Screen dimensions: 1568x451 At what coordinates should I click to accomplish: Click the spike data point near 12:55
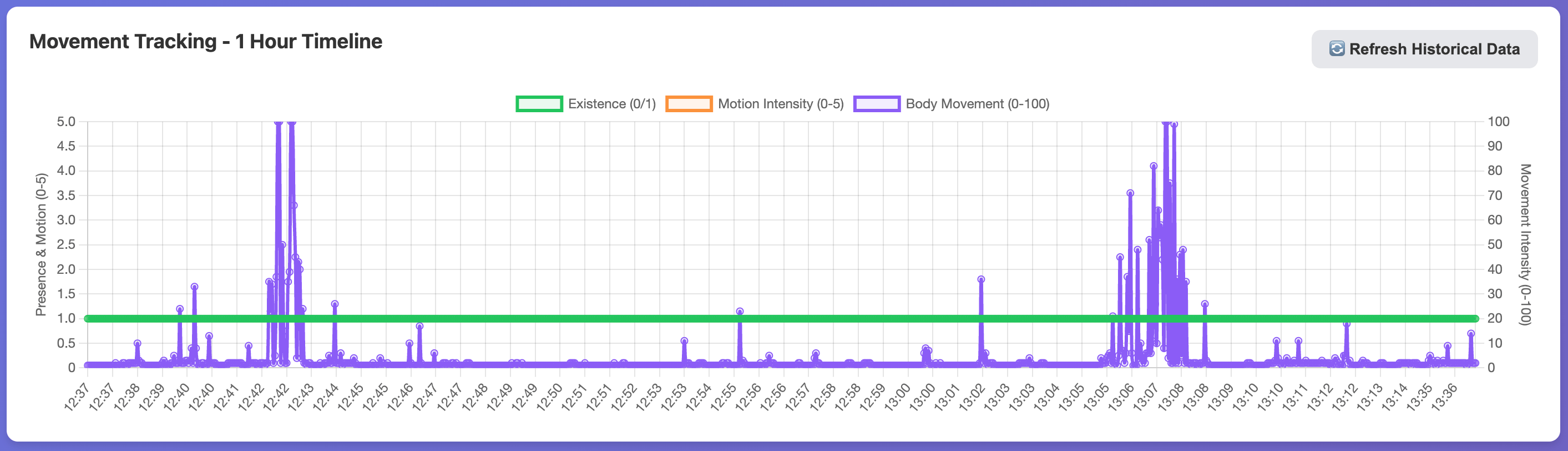tap(740, 312)
